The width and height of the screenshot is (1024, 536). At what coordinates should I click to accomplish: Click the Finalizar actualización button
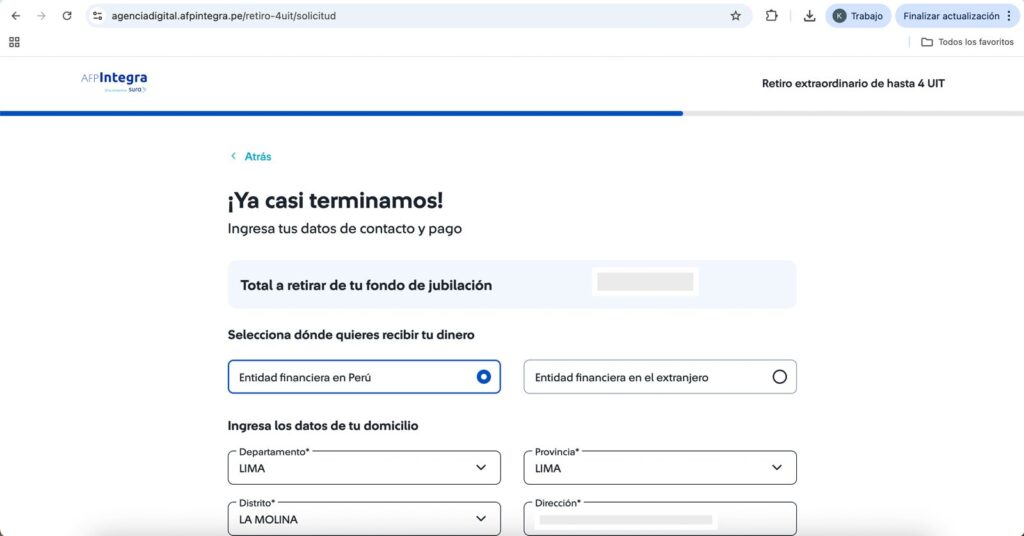point(957,16)
